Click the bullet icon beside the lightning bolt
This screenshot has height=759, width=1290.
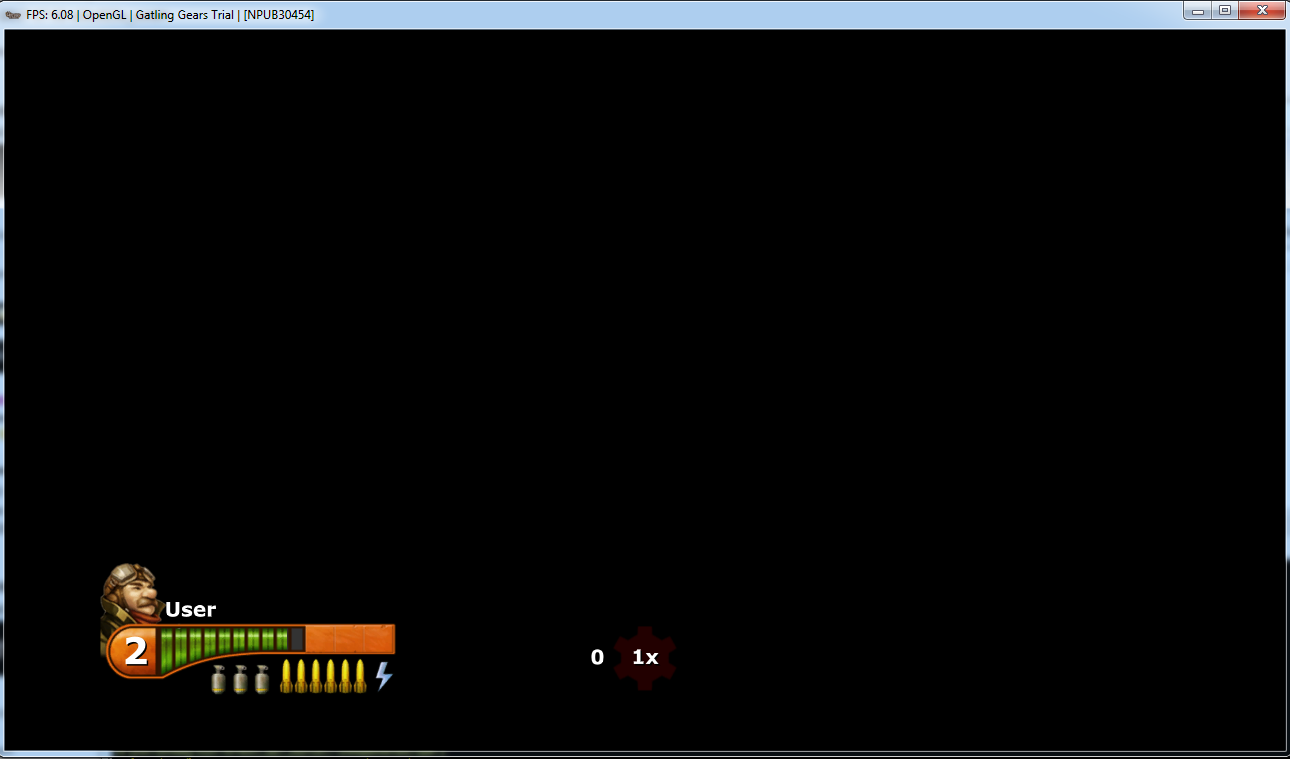click(361, 676)
